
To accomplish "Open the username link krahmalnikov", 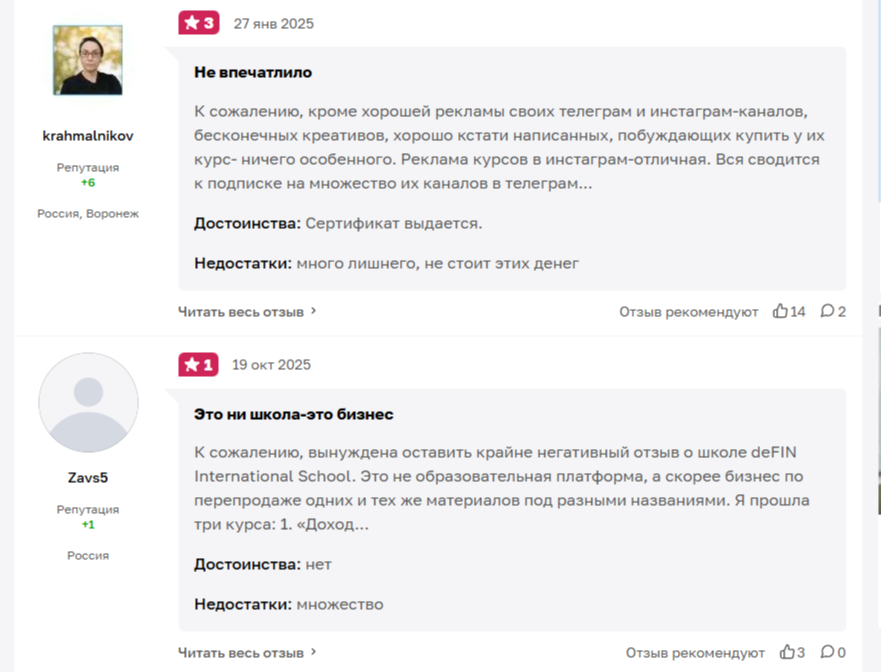I will [88, 136].
